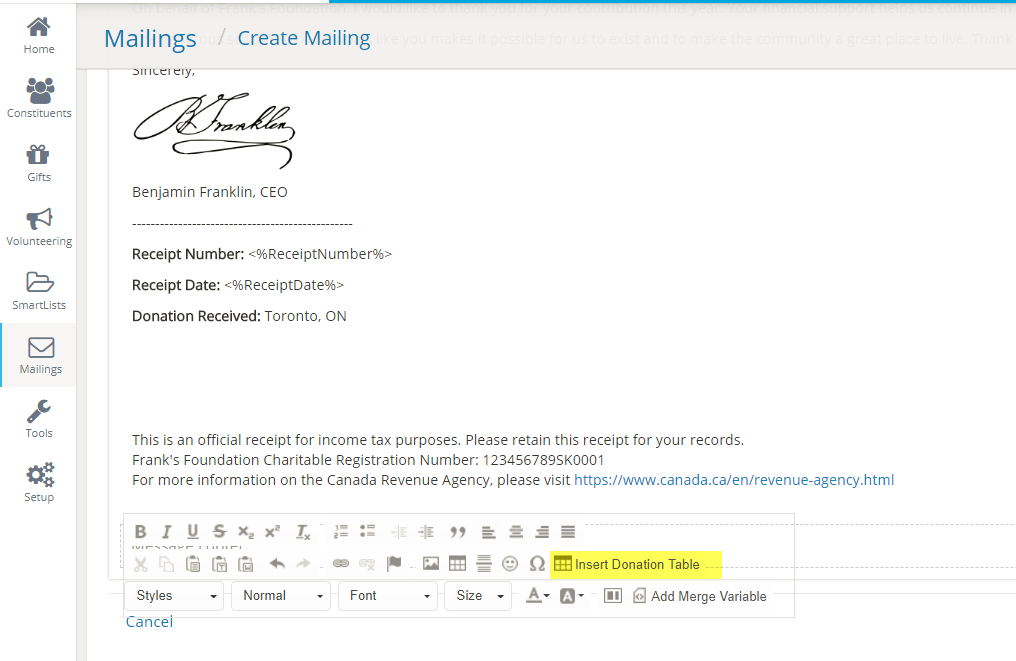Open the text color picker

[538, 596]
